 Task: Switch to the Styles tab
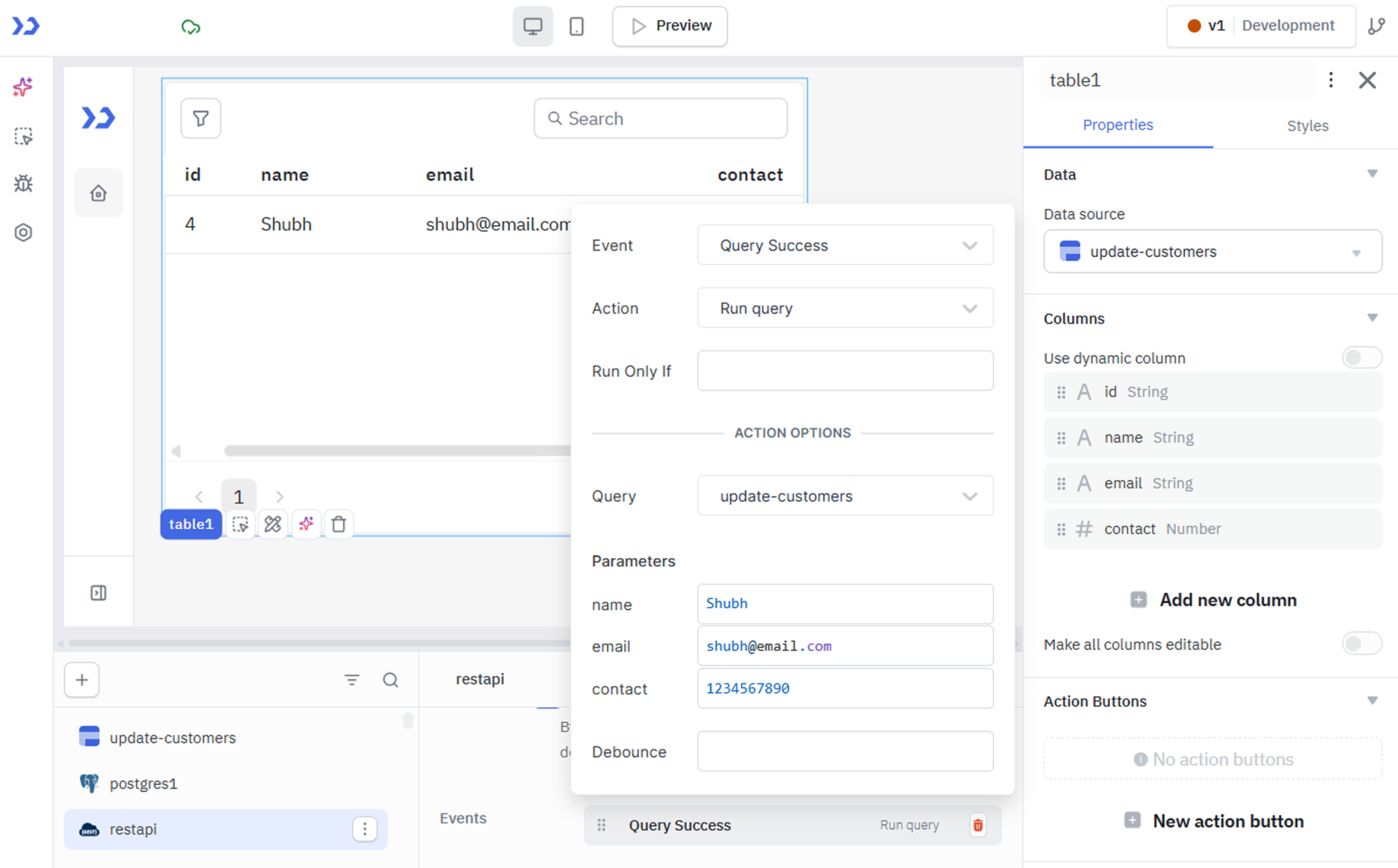[x=1307, y=126]
